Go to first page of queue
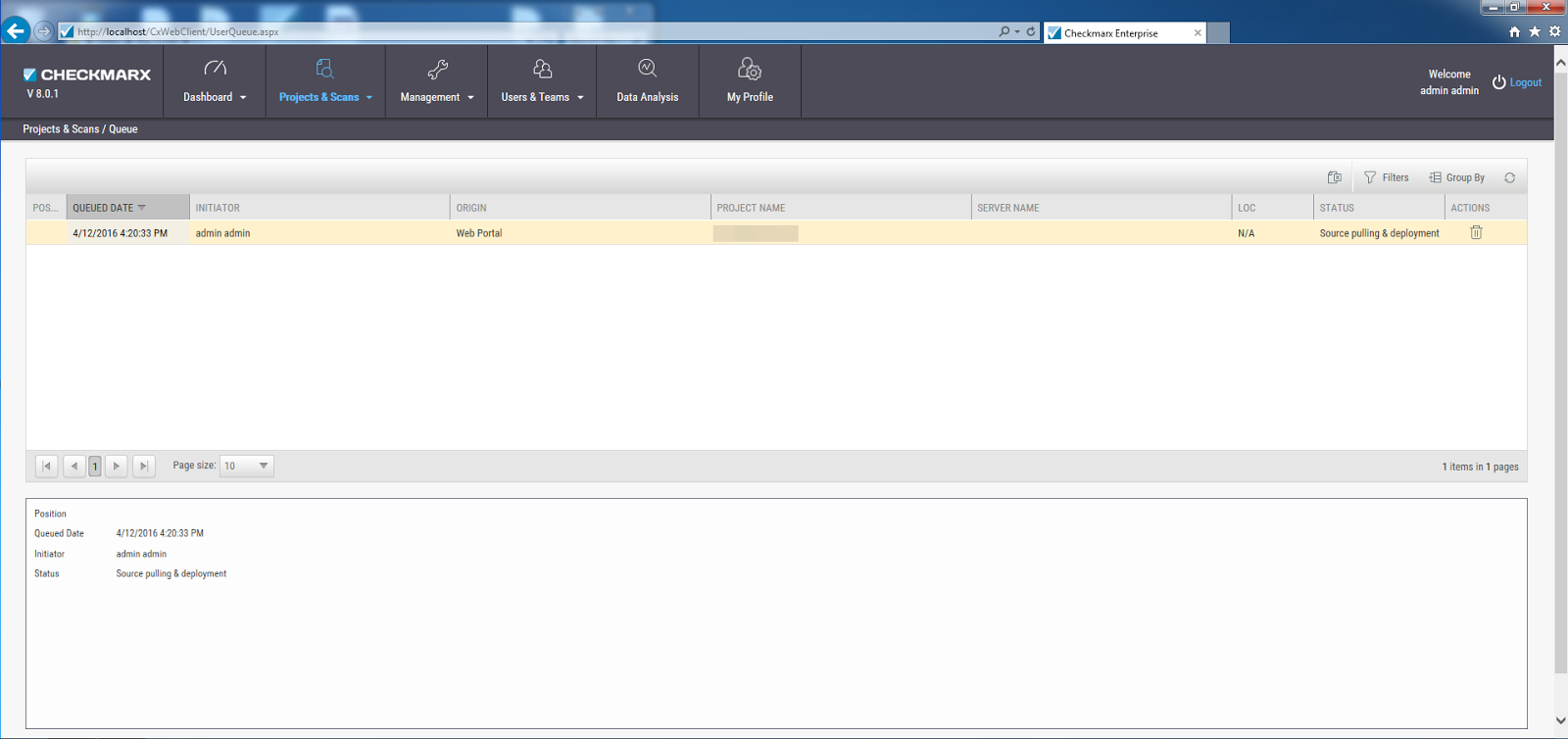The width and height of the screenshot is (1568, 739). pos(46,466)
